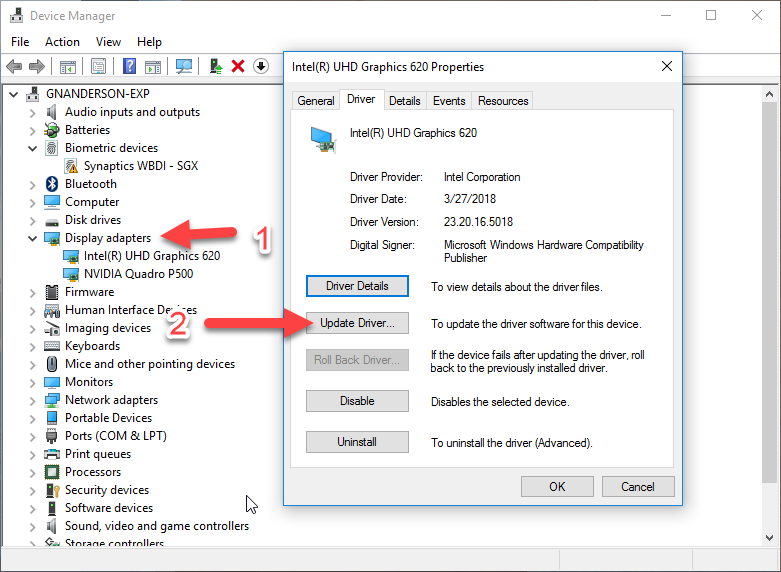Toggle the Show/Hide Console Tree icon
The height and width of the screenshot is (572, 781).
(68, 66)
